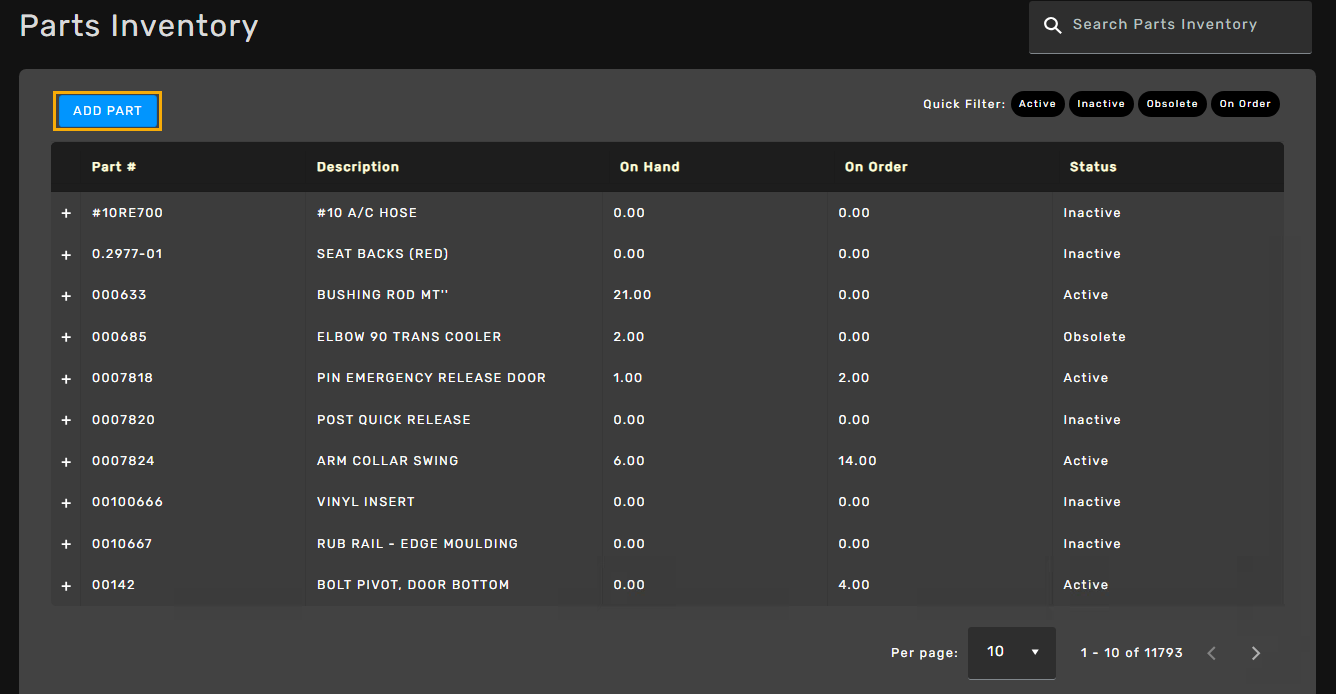Sort by the Description column header
The width and height of the screenshot is (1336, 694).
(x=357, y=167)
